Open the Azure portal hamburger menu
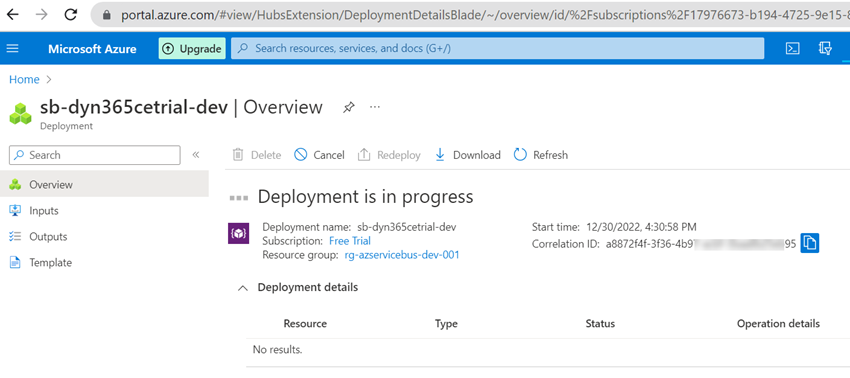This screenshot has height=378, width=850. tap(12, 49)
